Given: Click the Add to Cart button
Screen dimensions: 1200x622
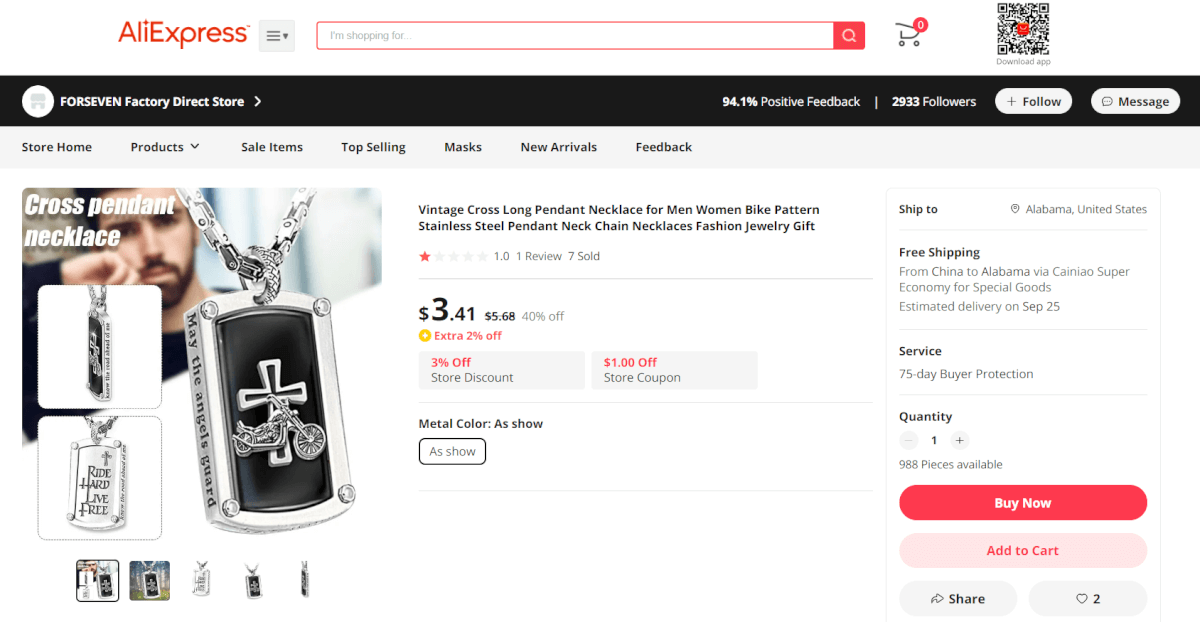Looking at the screenshot, I should pyautogui.click(x=1023, y=550).
